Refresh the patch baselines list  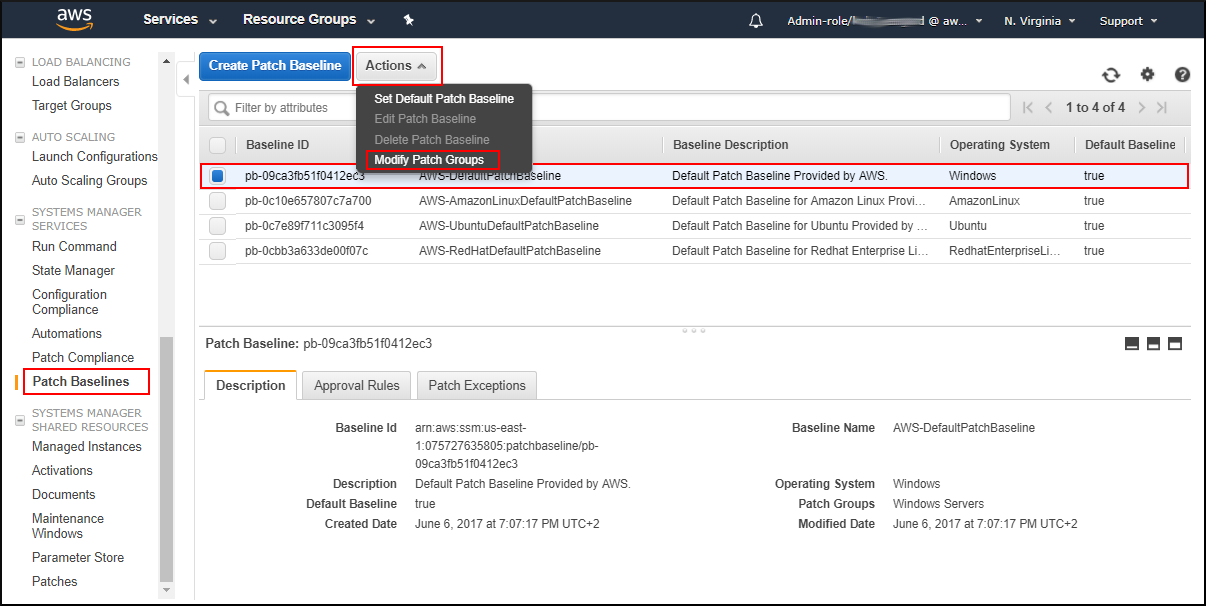[x=1110, y=74]
